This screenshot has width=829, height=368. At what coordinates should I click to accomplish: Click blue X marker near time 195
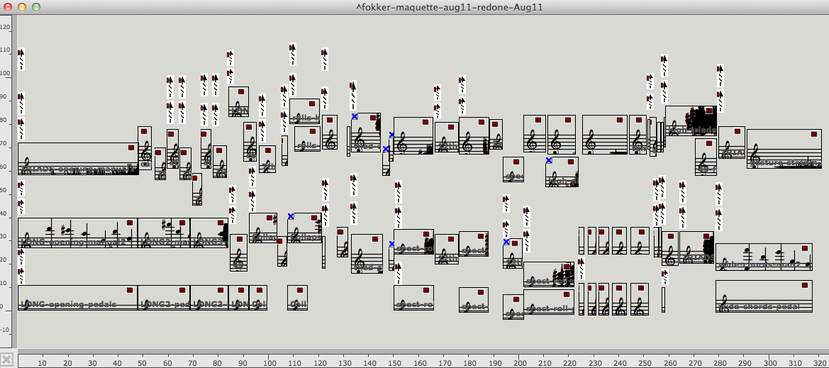pyautogui.click(x=506, y=242)
